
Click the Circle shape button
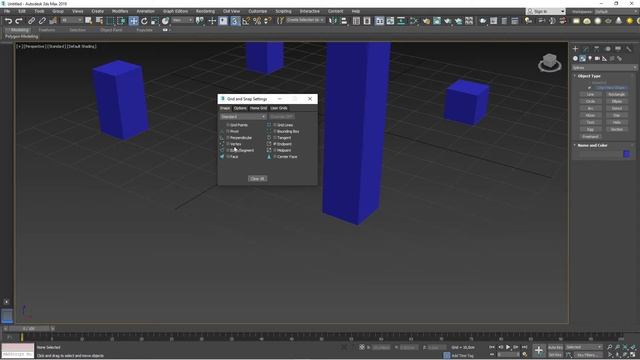[x=591, y=102]
